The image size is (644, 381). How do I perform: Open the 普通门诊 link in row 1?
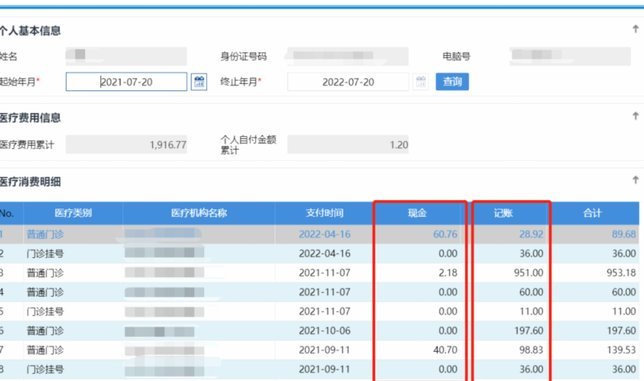coord(45,234)
